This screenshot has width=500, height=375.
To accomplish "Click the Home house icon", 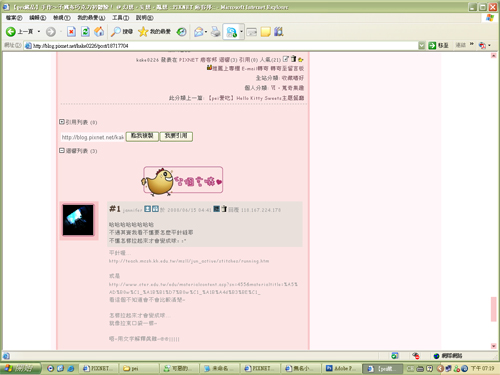I will tap(99, 32).
